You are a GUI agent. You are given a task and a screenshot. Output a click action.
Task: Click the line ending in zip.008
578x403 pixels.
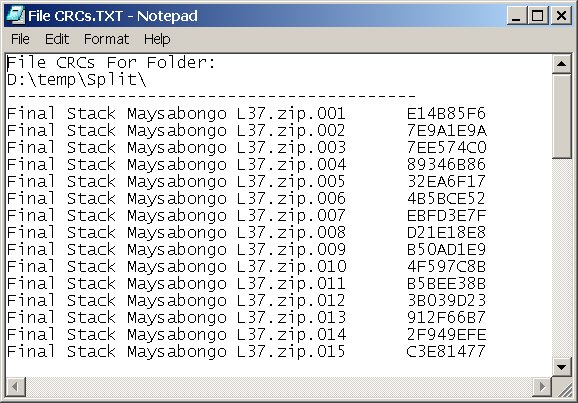click(176, 233)
